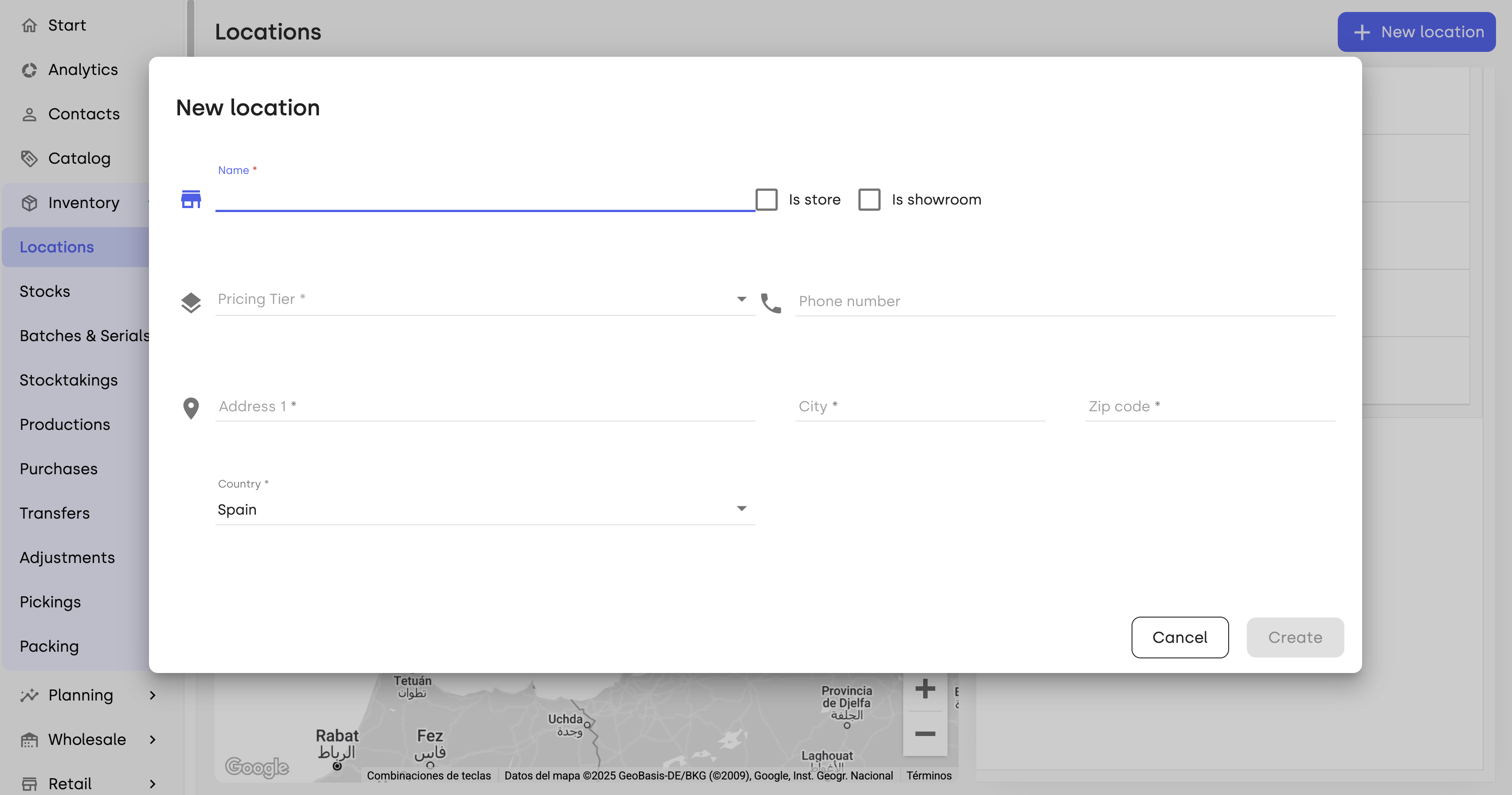Select Stocktakings from the sidebar

pos(69,381)
